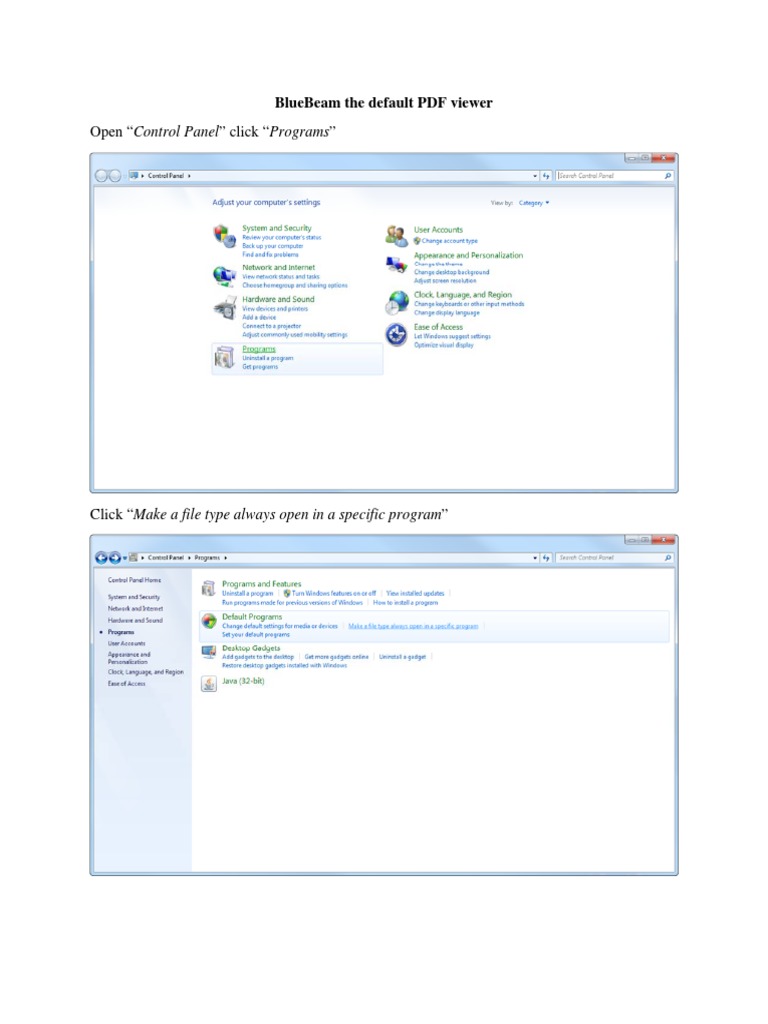This screenshot has height=1024, width=768.
Task: Click Change default settings for media or devices
Action: point(280,626)
